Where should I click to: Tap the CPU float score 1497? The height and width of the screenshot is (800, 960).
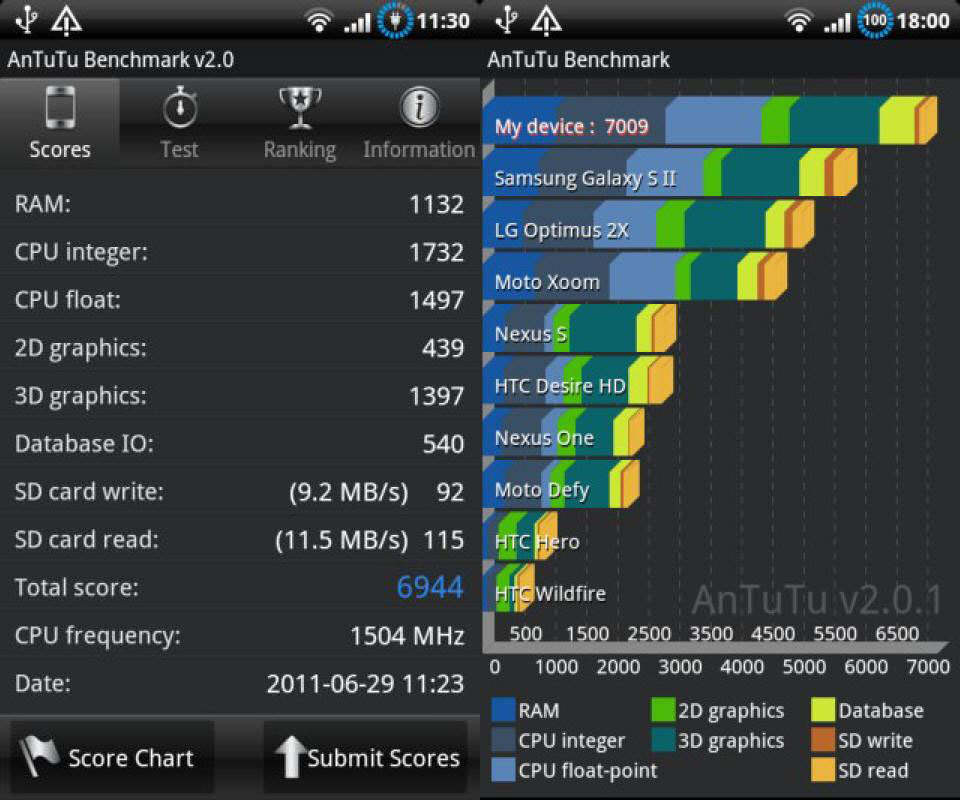click(x=437, y=300)
